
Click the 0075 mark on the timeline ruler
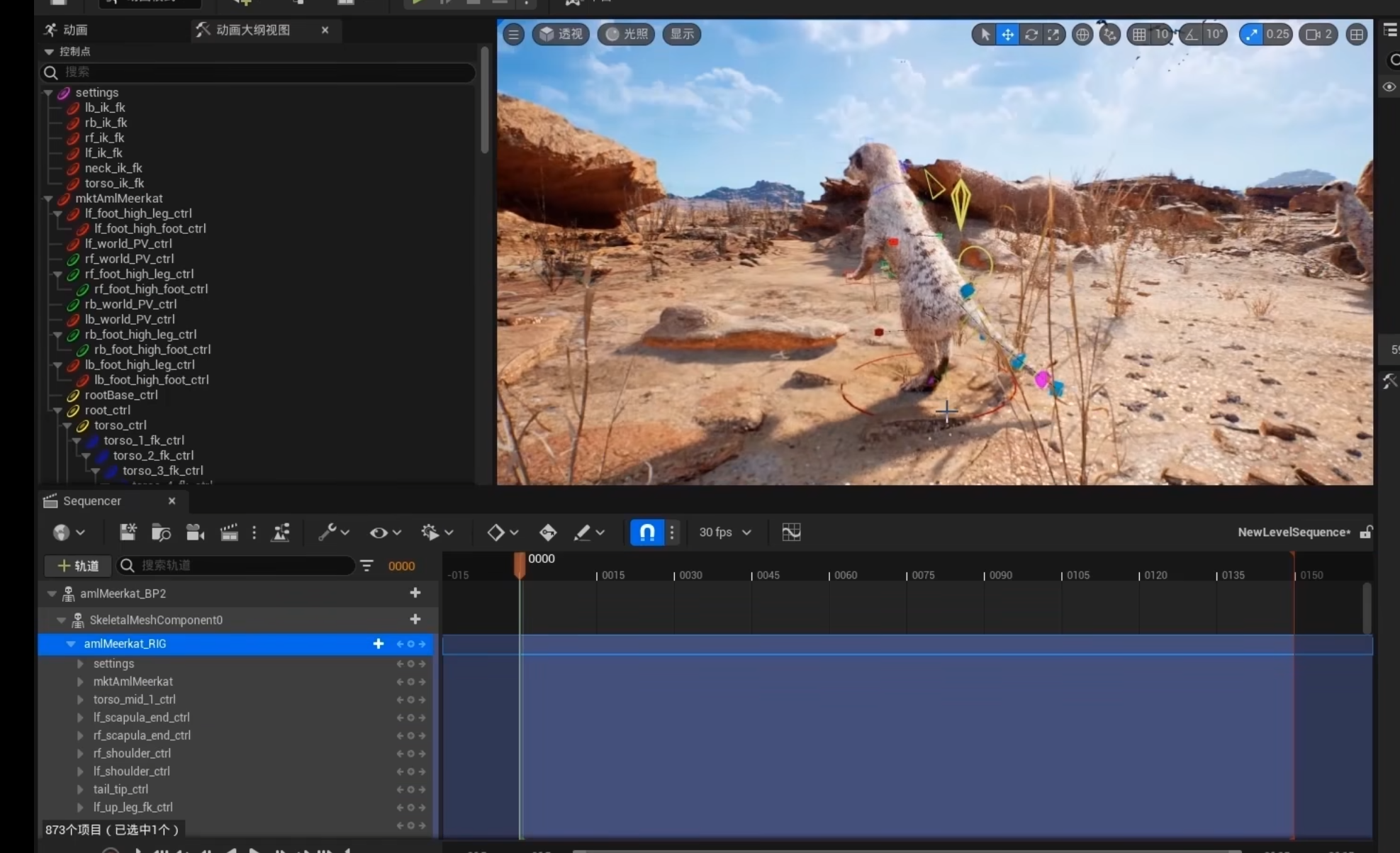click(922, 575)
